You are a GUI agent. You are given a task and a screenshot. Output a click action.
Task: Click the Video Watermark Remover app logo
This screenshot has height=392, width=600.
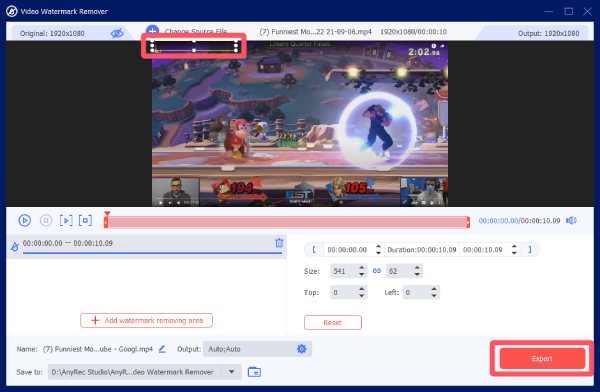click(12, 11)
